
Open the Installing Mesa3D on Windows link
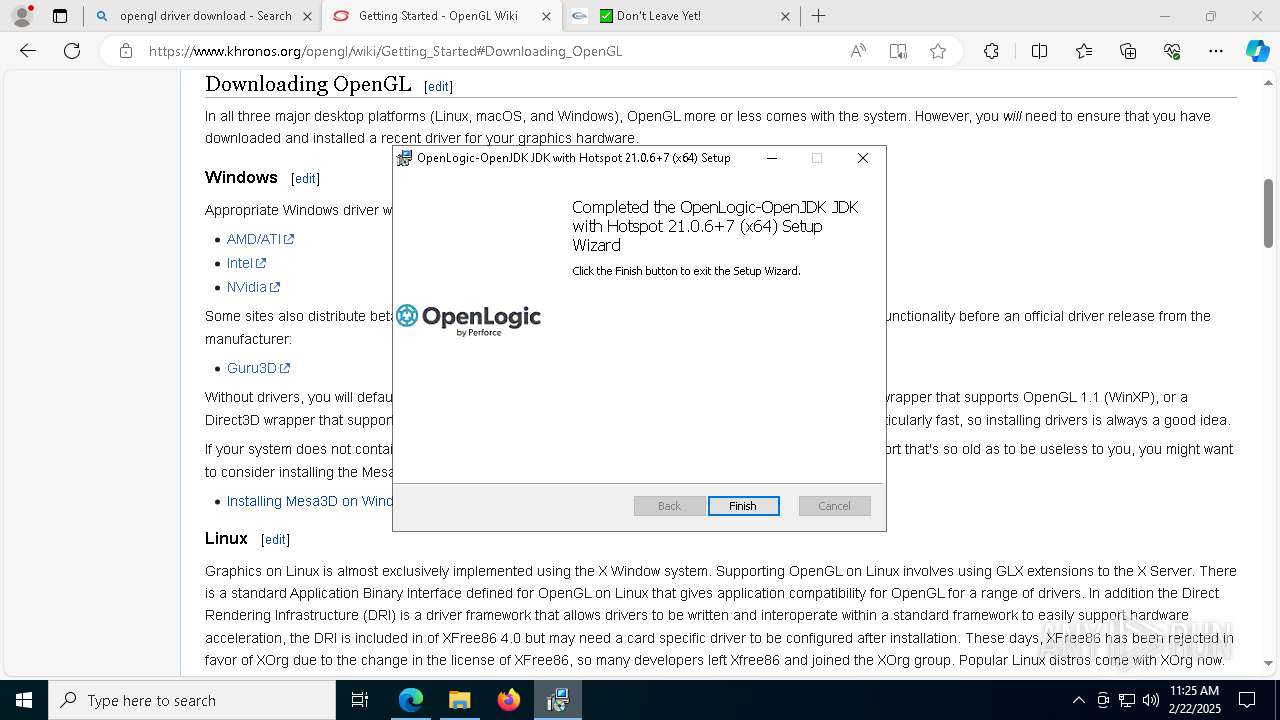coord(310,501)
